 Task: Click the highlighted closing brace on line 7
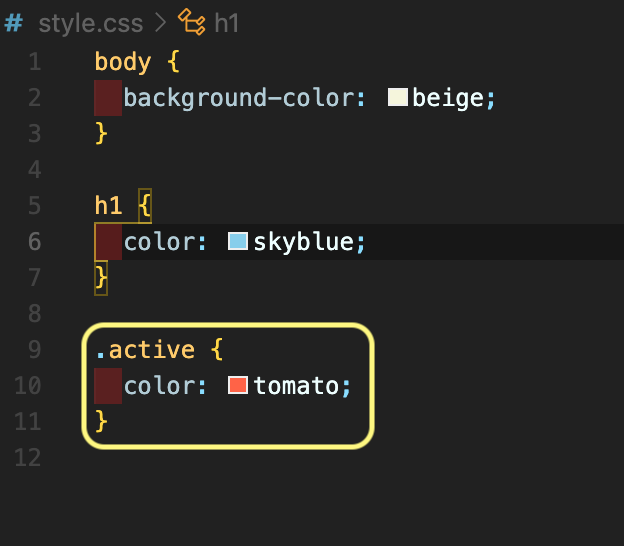[x=101, y=278]
